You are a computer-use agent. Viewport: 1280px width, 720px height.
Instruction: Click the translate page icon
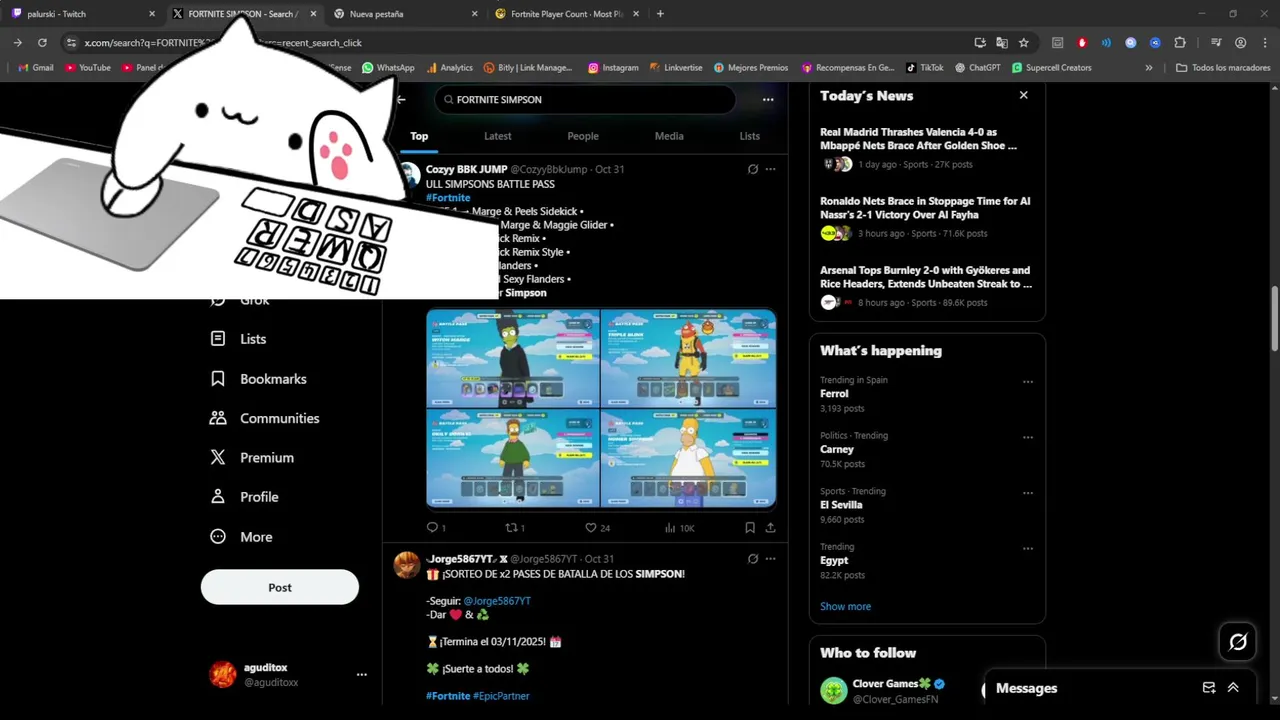coord(1001,43)
